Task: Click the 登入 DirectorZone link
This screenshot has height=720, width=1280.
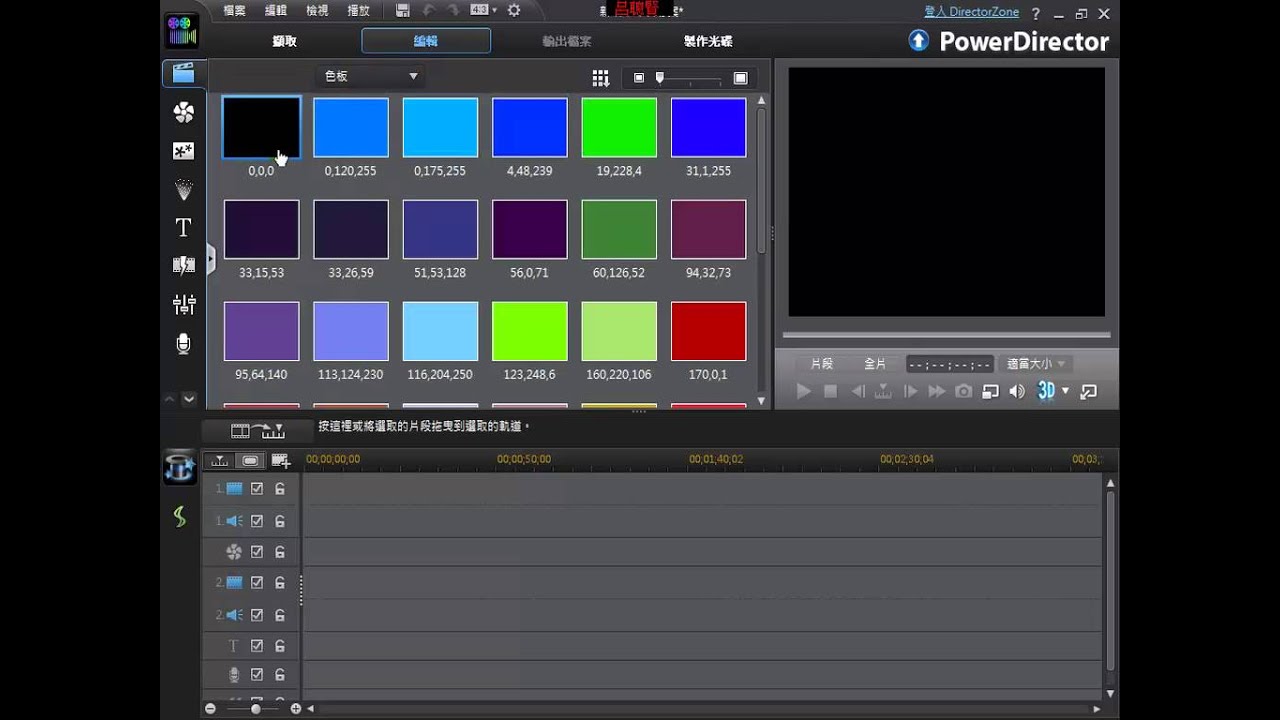Action: 971,12
